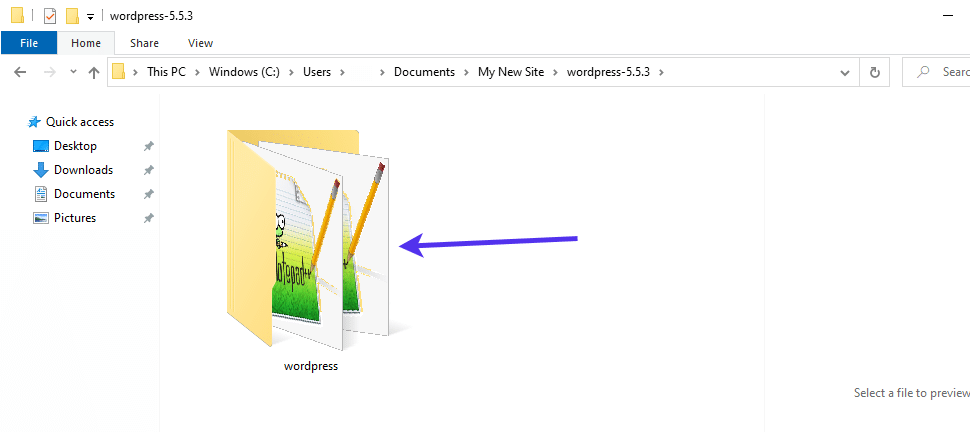Switch to the Share ribbon tab

[144, 43]
